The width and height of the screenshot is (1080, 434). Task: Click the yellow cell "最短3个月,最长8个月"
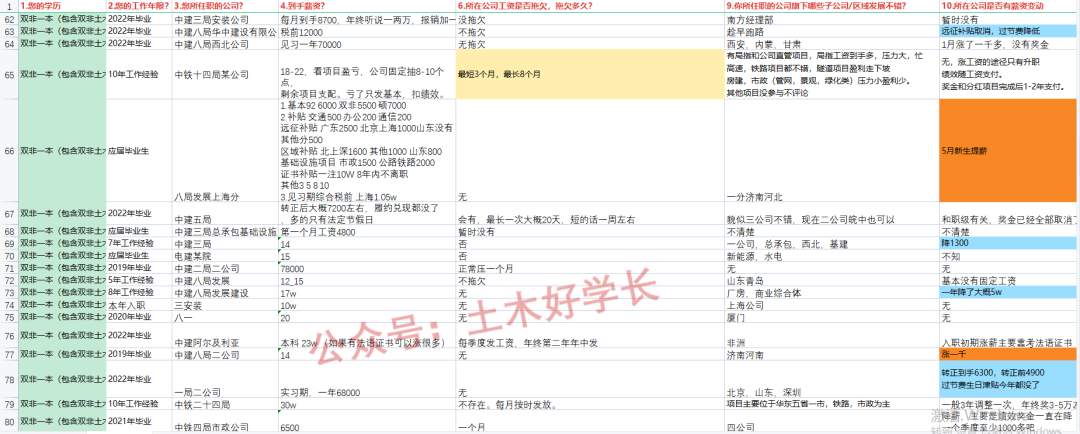(590, 74)
